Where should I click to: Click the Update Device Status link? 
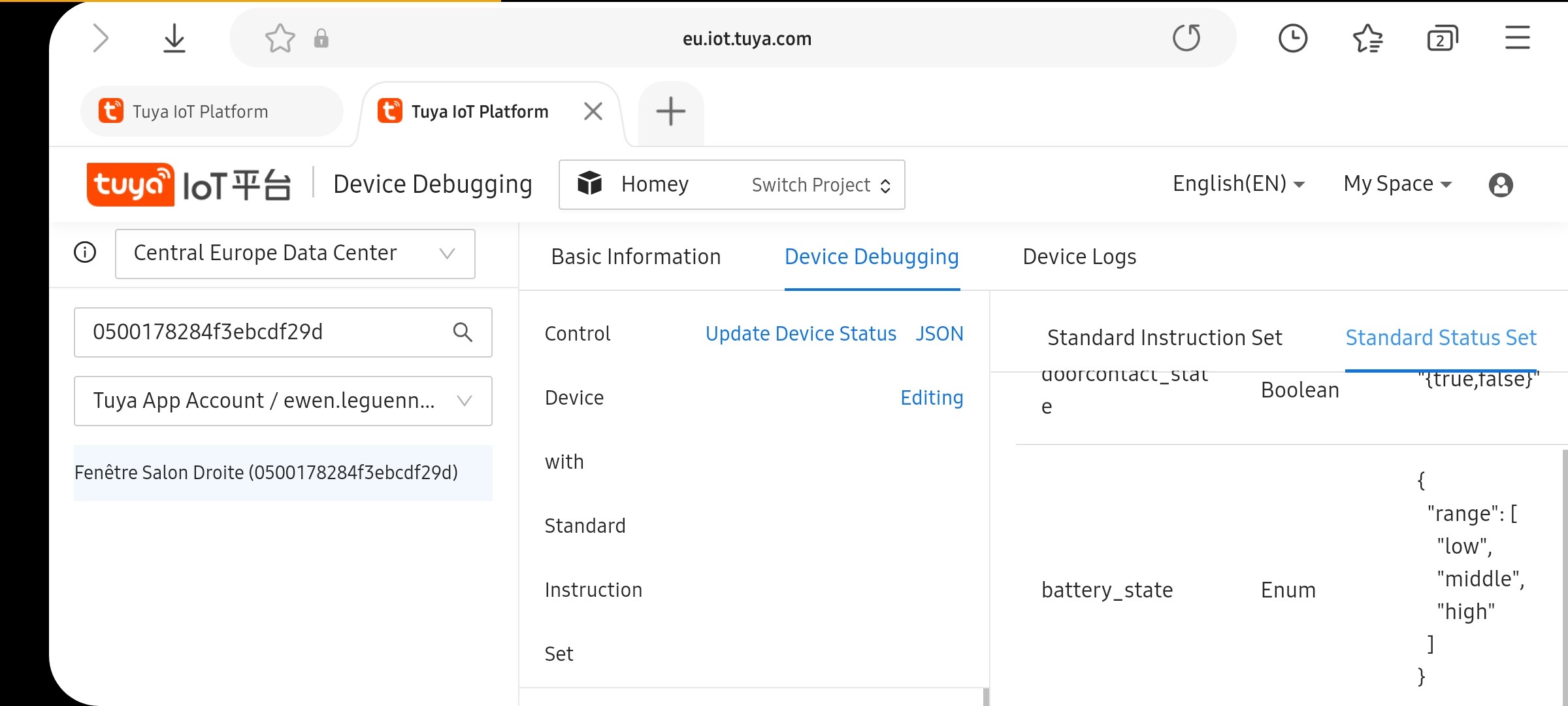800,334
